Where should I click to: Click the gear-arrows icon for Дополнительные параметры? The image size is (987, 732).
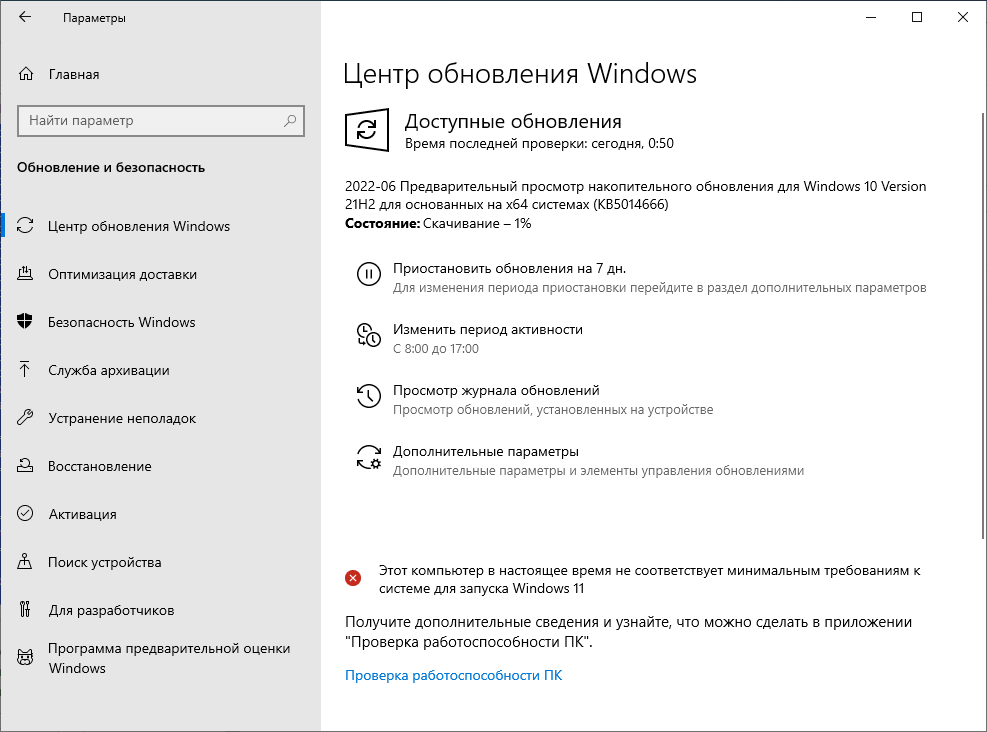(368, 458)
